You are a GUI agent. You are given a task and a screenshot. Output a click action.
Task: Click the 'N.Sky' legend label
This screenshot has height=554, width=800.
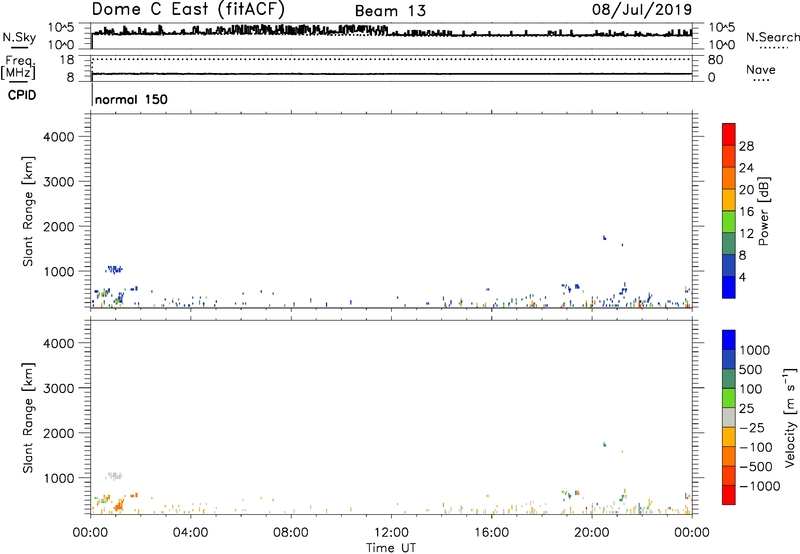19,37
